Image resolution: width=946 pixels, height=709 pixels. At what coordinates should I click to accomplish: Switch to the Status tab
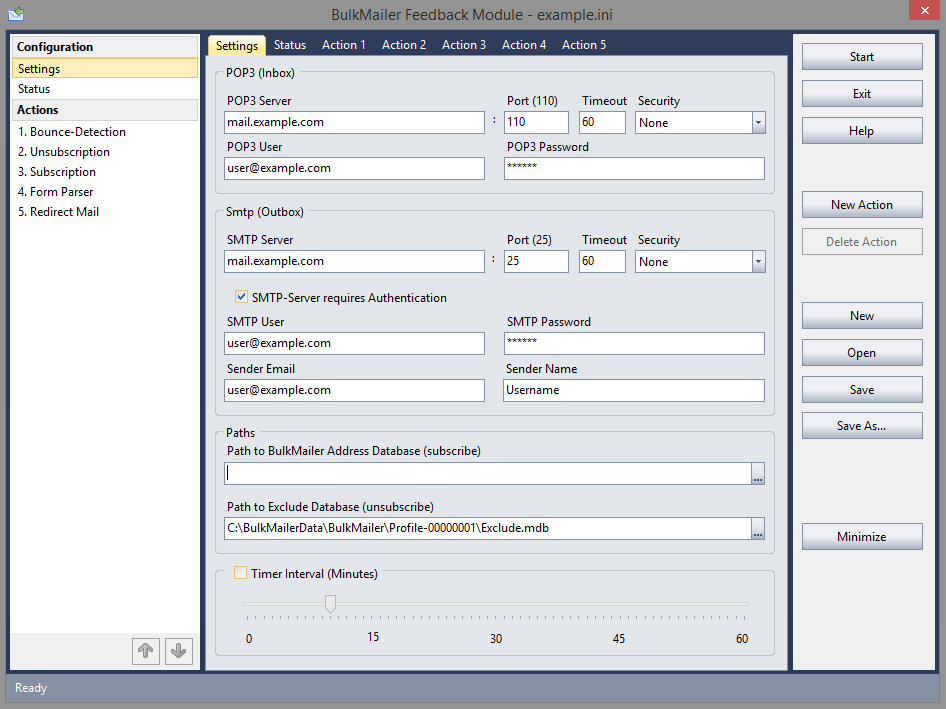point(290,45)
